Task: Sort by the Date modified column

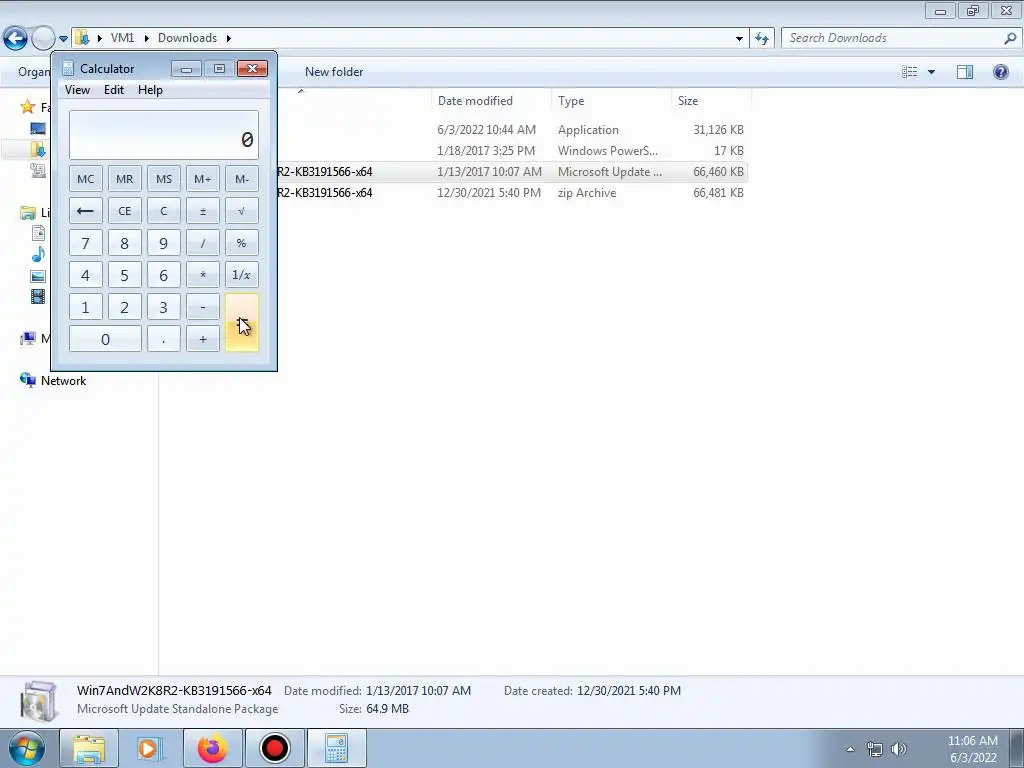Action: point(491,101)
